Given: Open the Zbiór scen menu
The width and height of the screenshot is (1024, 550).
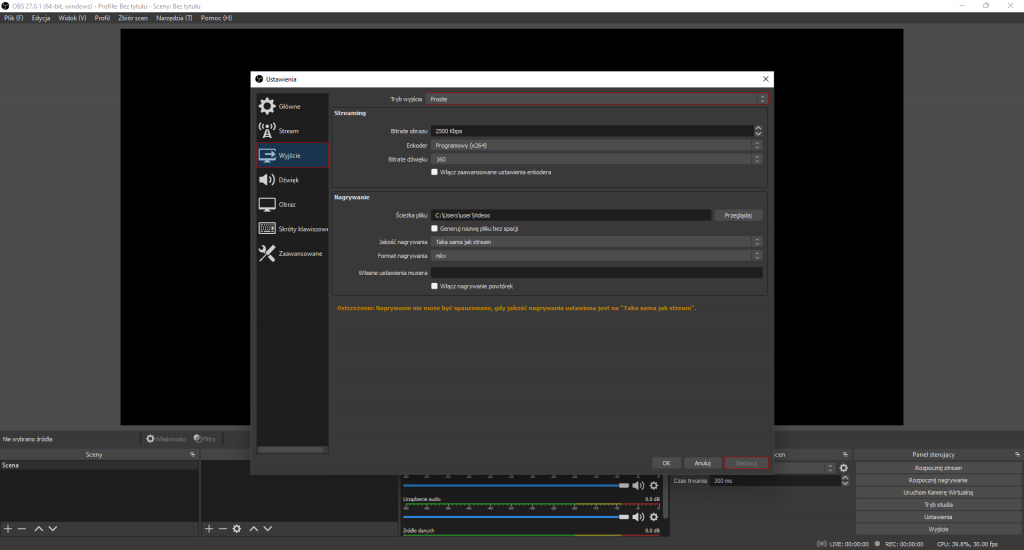Looking at the screenshot, I should pyautogui.click(x=133, y=18).
